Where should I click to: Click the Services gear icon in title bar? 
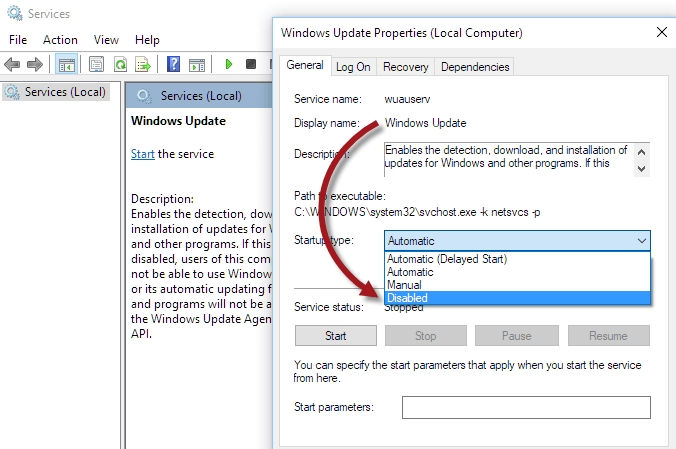[x=15, y=13]
